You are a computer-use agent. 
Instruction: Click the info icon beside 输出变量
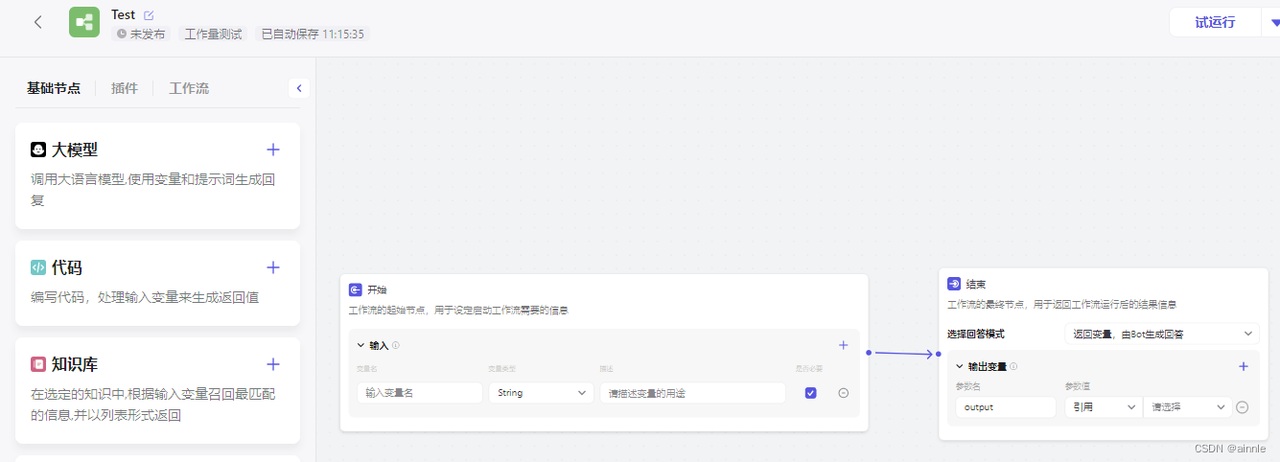pos(1014,367)
